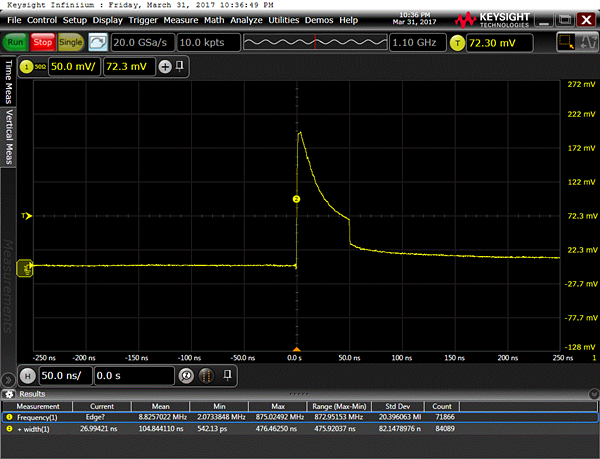Open the Display menu

[108, 20]
